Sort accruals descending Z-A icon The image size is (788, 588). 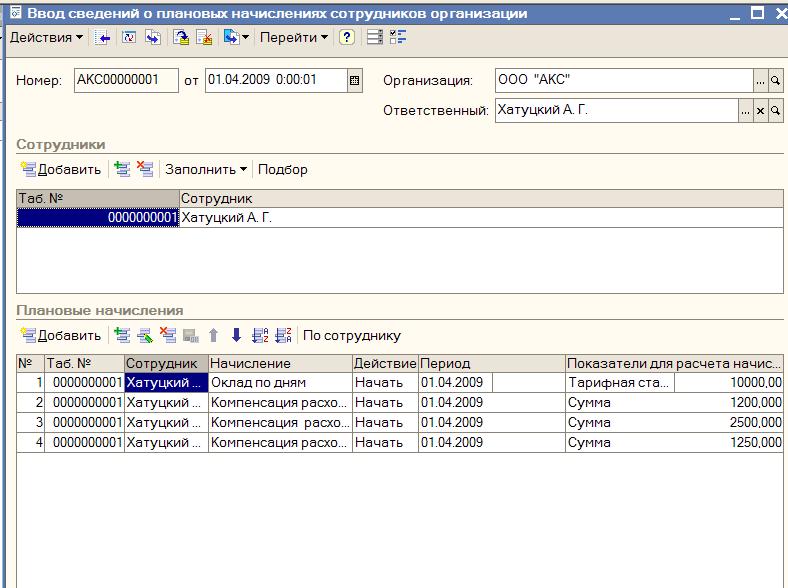282,335
